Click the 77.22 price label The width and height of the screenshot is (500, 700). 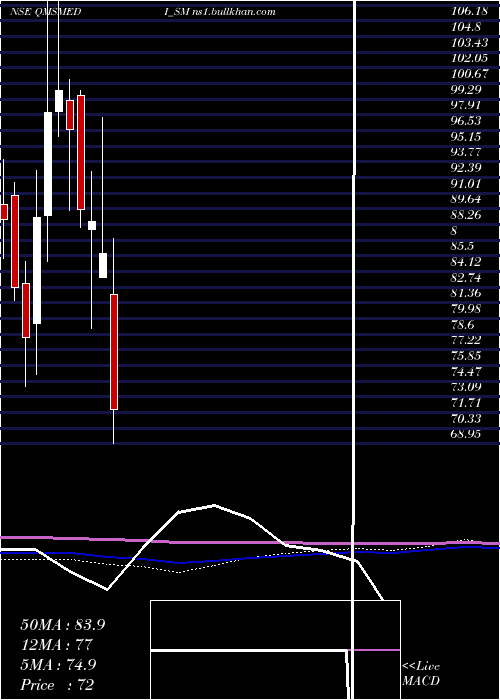coord(466,340)
